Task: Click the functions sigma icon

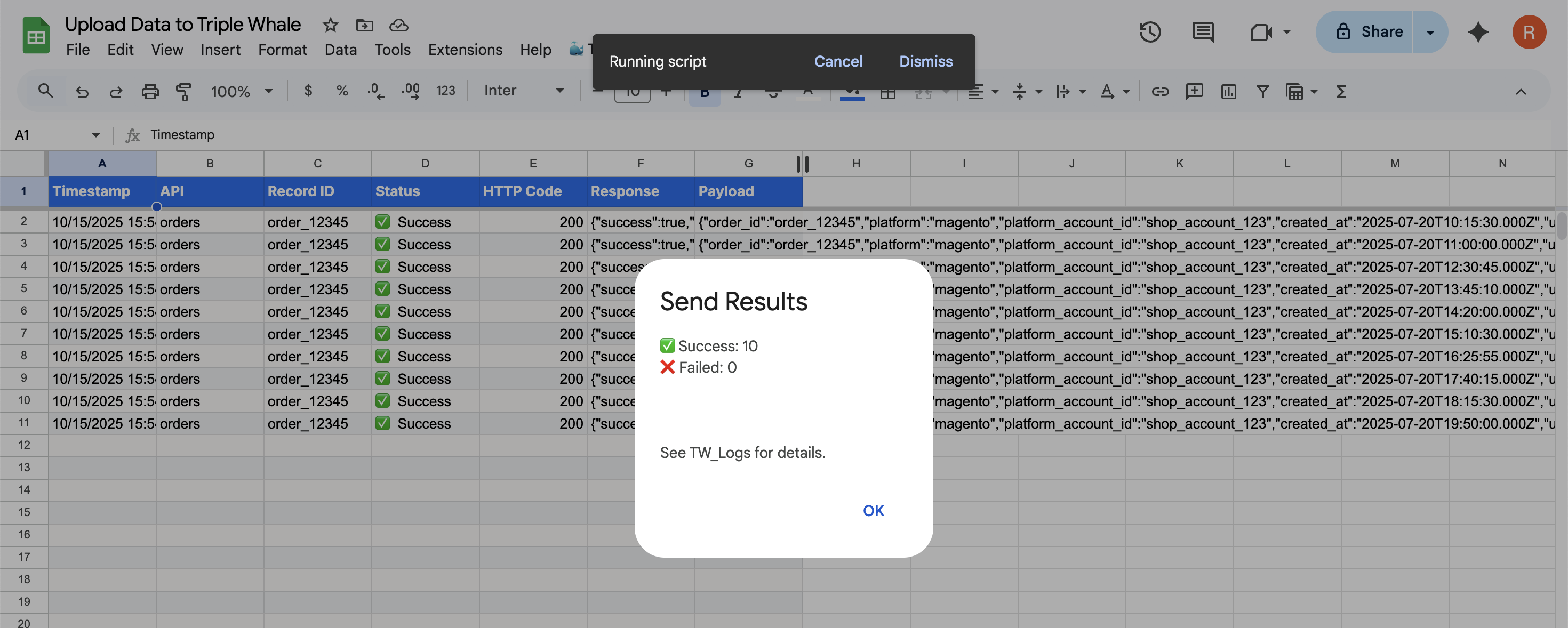Action: [x=1340, y=91]
